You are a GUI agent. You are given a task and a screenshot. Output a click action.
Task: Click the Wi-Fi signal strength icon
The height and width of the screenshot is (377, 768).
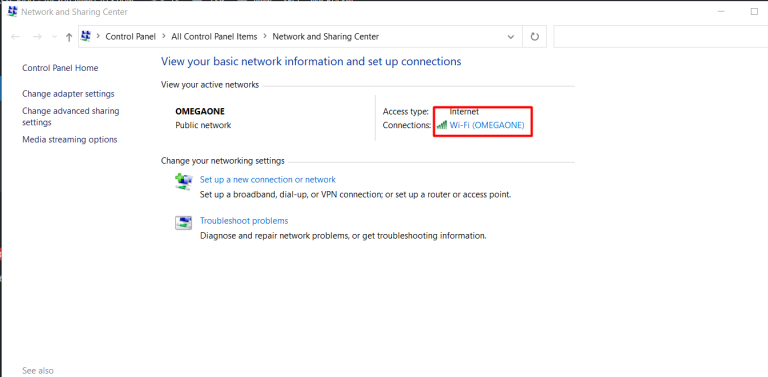(x=442, y=125)
